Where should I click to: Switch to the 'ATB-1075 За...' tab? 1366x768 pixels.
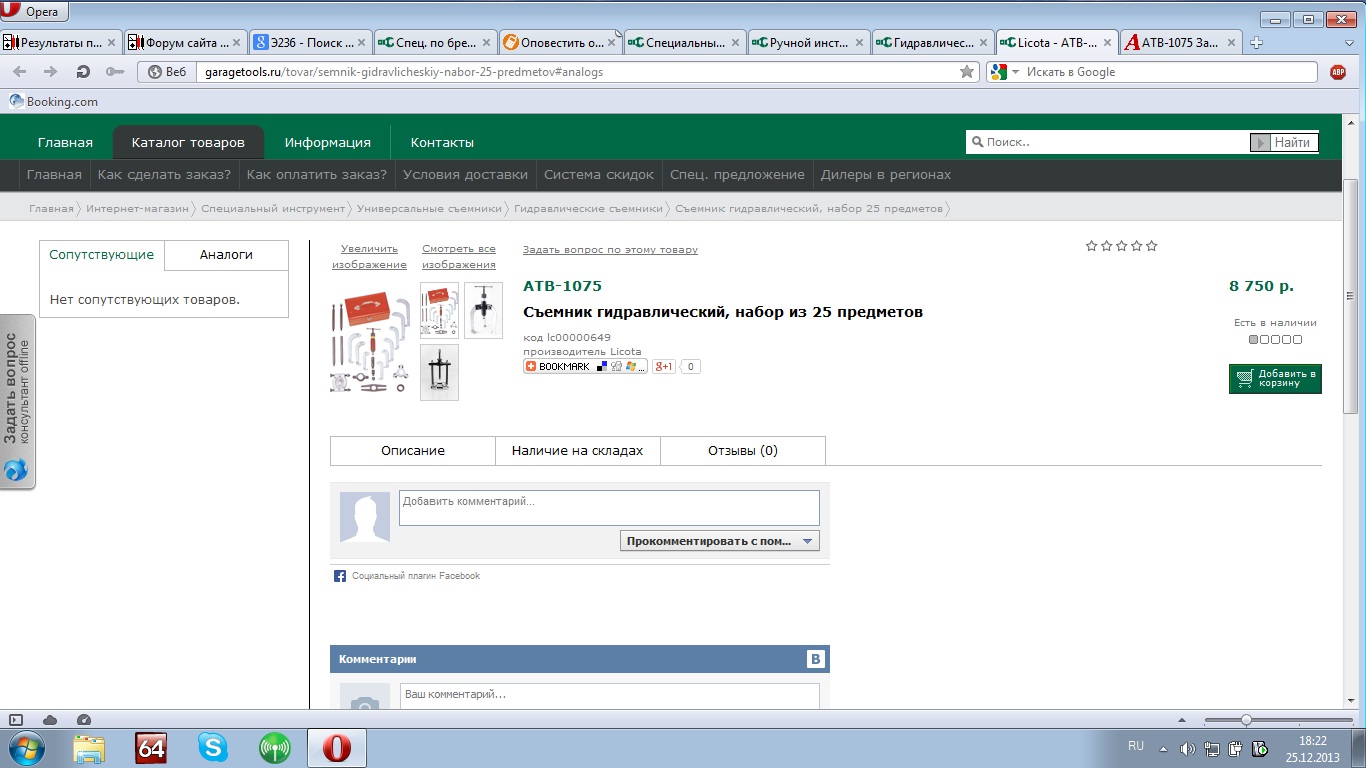1181,43
